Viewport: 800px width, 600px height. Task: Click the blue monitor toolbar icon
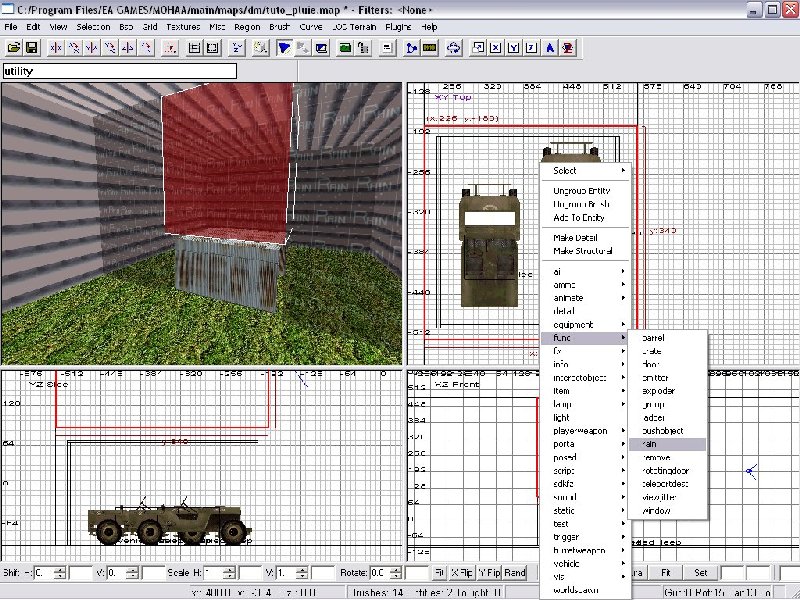[321, 48]
